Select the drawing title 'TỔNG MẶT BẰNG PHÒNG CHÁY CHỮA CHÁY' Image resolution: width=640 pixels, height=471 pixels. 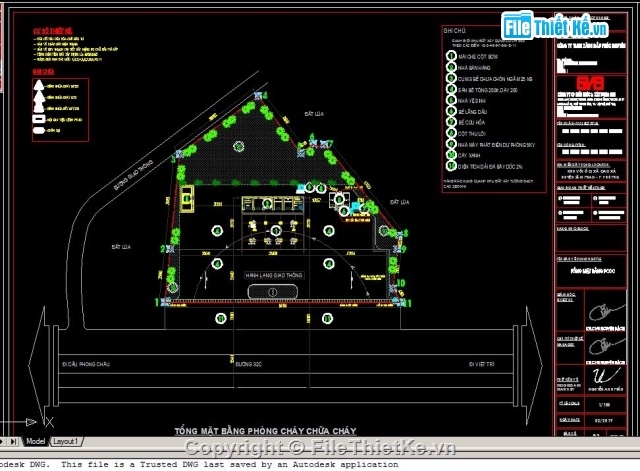[x=265, y=431]
